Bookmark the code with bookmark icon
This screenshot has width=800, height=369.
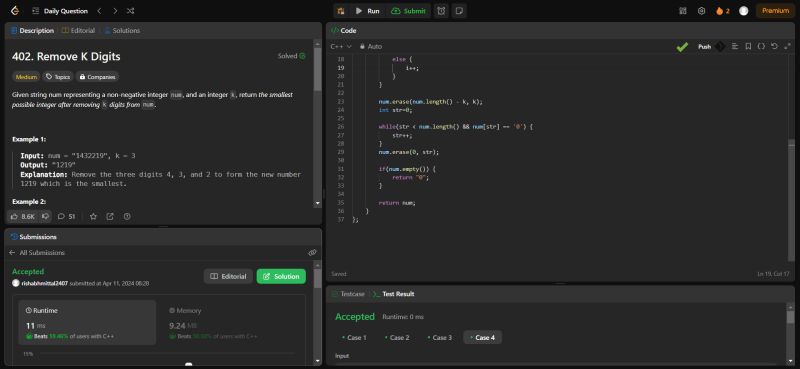(748, 46)
